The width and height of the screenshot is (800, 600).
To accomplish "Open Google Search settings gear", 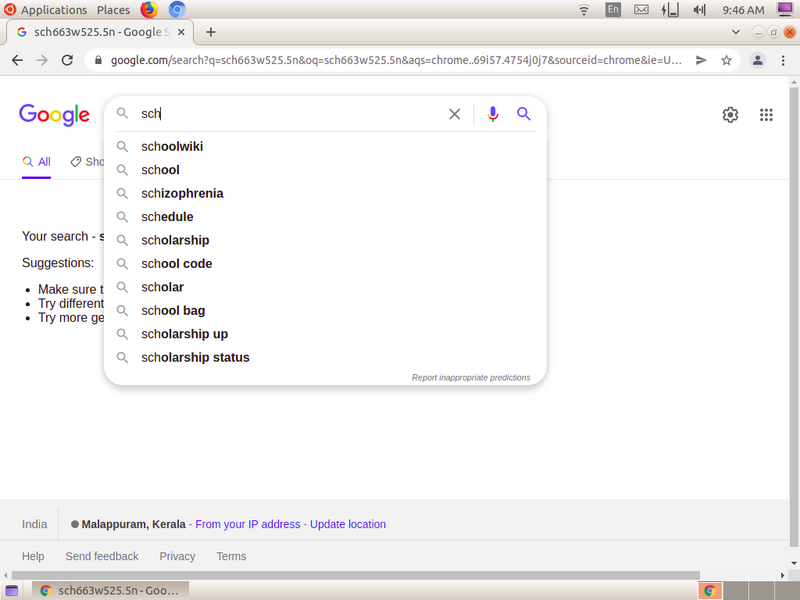I will click(730, 115).
